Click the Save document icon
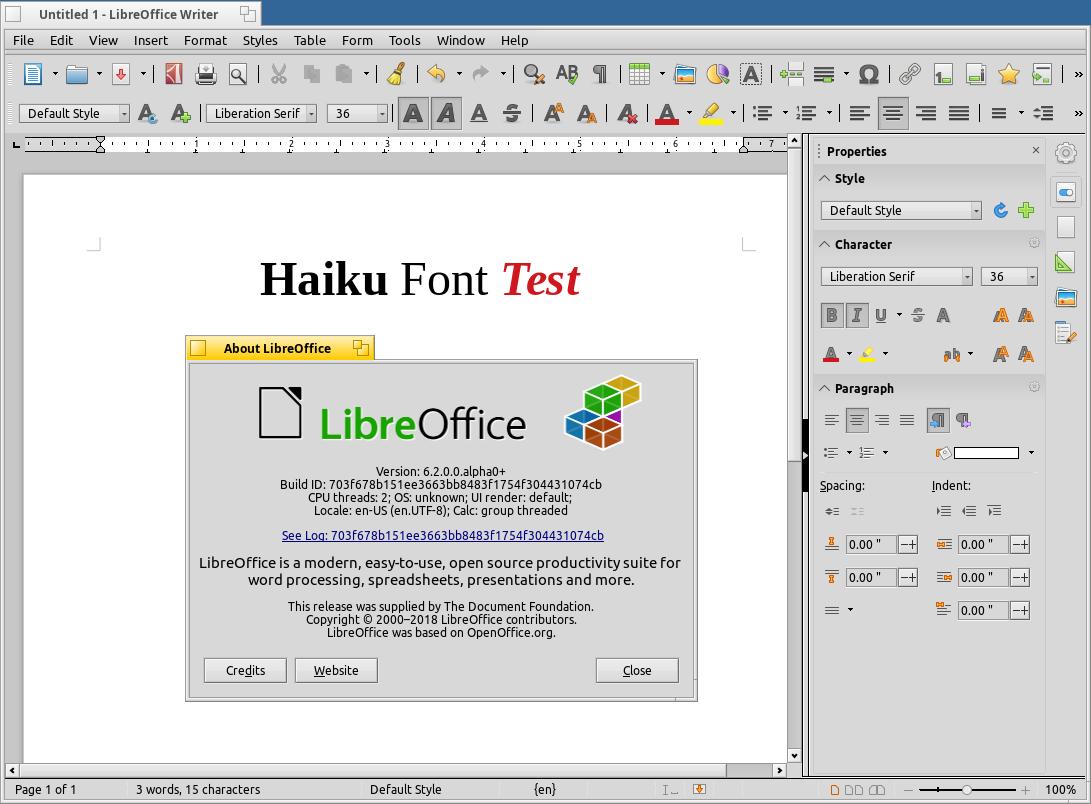This screenshot has width=1091, height=804. tap(121, 74)
